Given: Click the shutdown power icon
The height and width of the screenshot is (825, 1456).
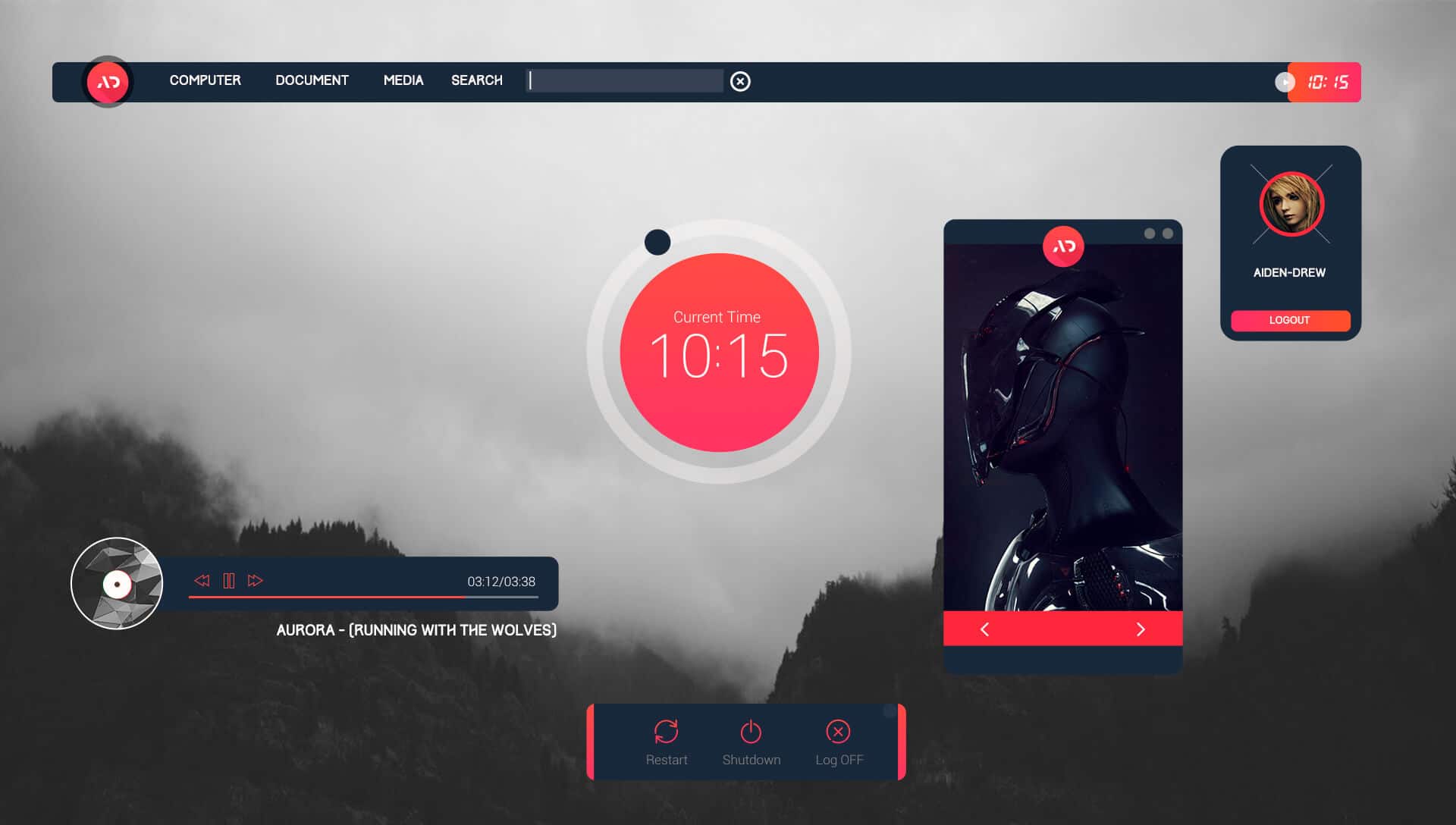Looking at the screenshot, I should (751, 732).
